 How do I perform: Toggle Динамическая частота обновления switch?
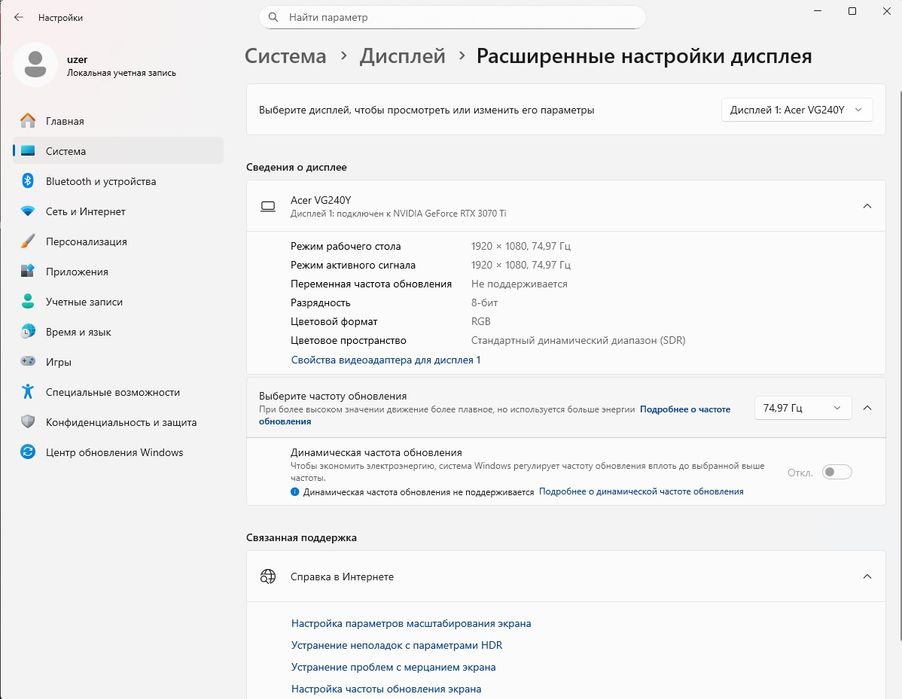coord(836,472)
